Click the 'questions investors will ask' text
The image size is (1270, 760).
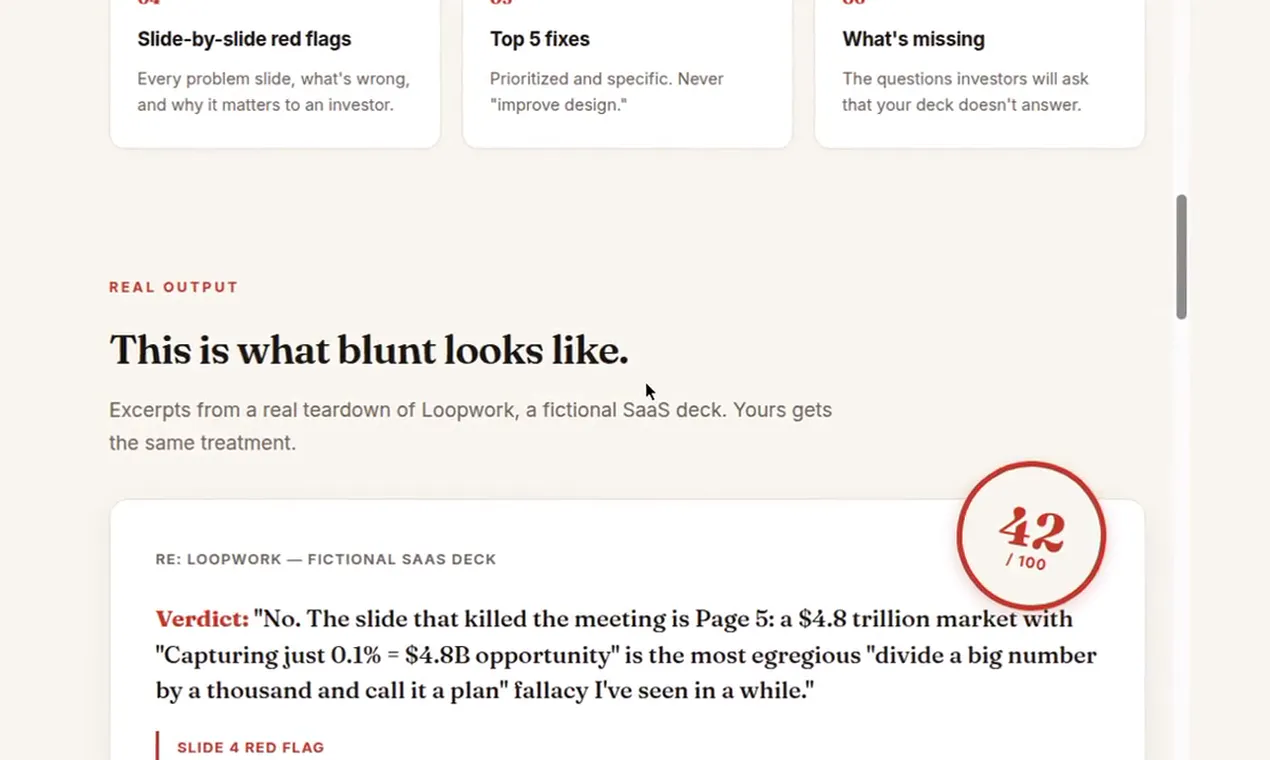click(x=965, y=91)
